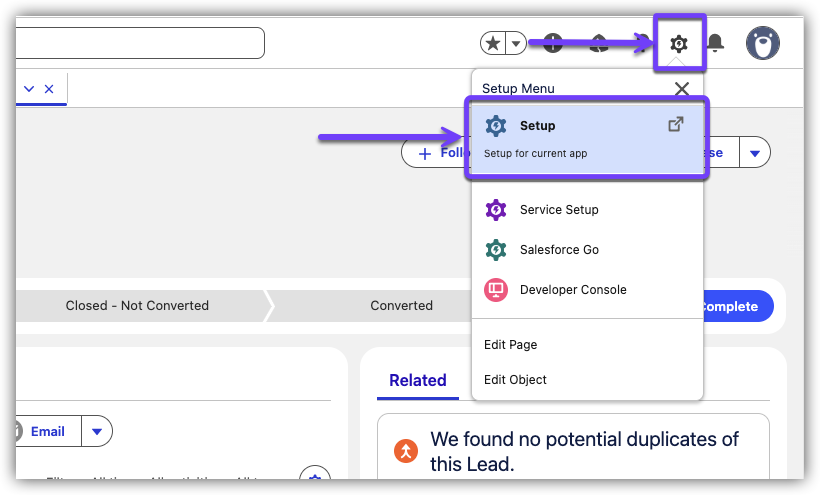Expand the record actions dropdown arrow
This screenshot has height=495, width=820.
[755, 153]
